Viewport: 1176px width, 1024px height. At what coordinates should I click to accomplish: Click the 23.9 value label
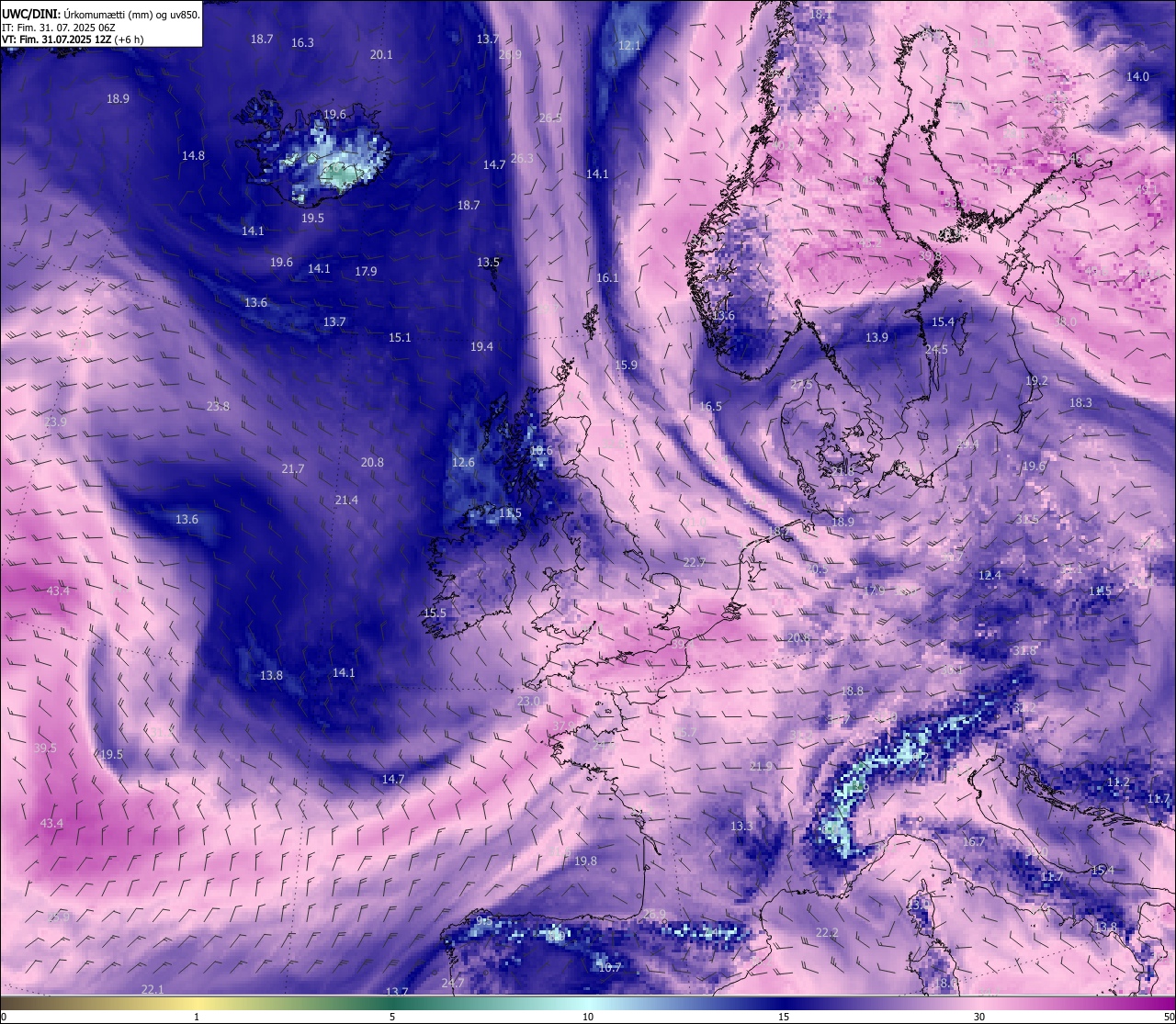55,422
